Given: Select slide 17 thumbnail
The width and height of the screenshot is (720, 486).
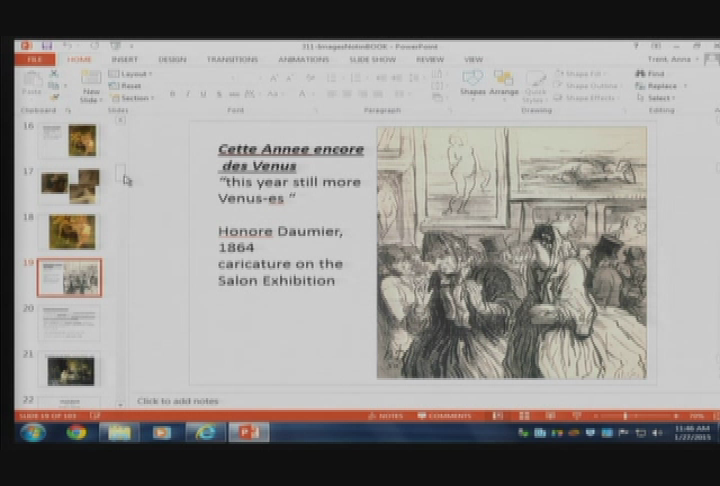Looking at the screenshot, I should point(69,186).
